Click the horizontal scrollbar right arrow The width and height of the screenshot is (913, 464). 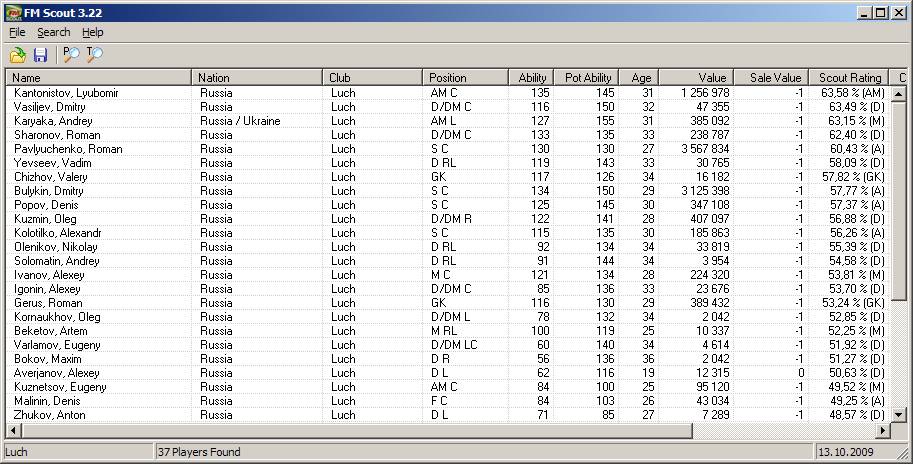coord(883,431)
